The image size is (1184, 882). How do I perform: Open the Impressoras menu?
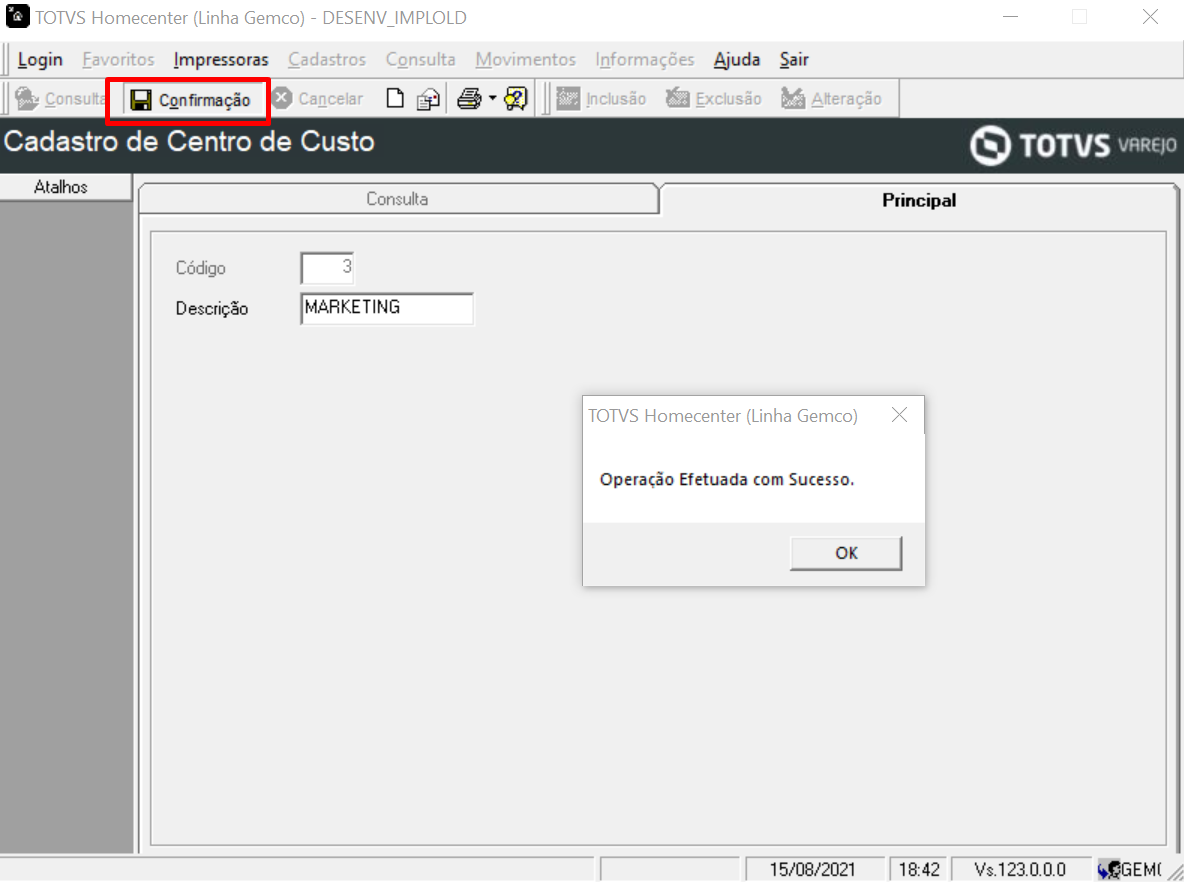tap(220, 60)
